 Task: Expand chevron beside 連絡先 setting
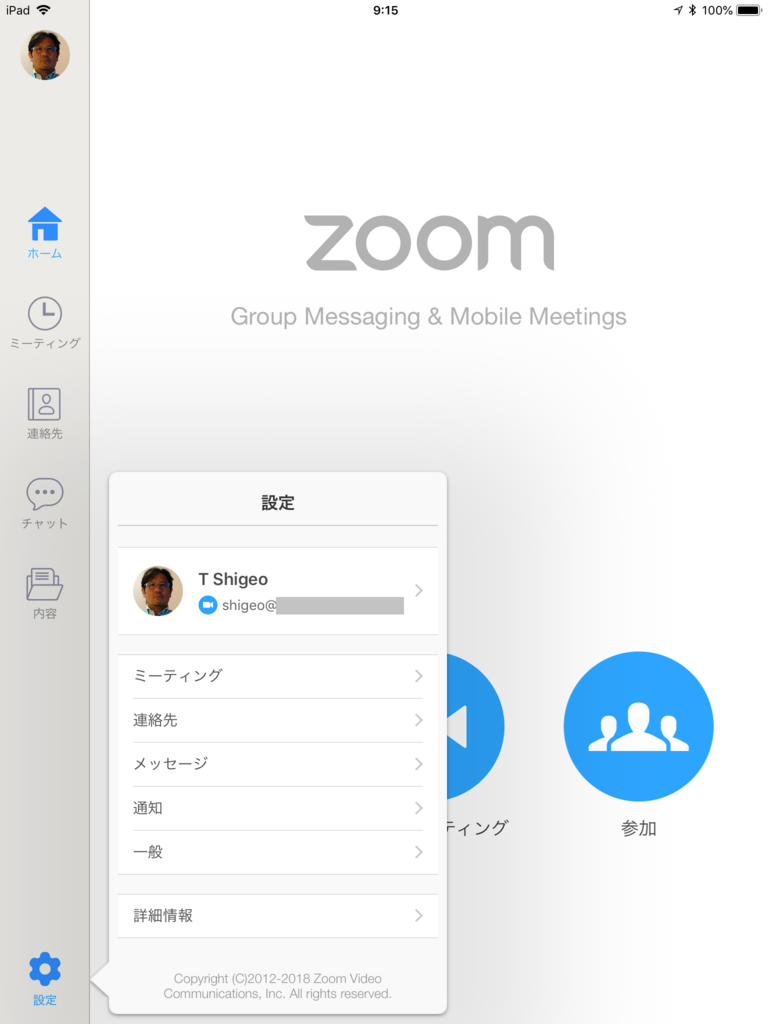419,720
